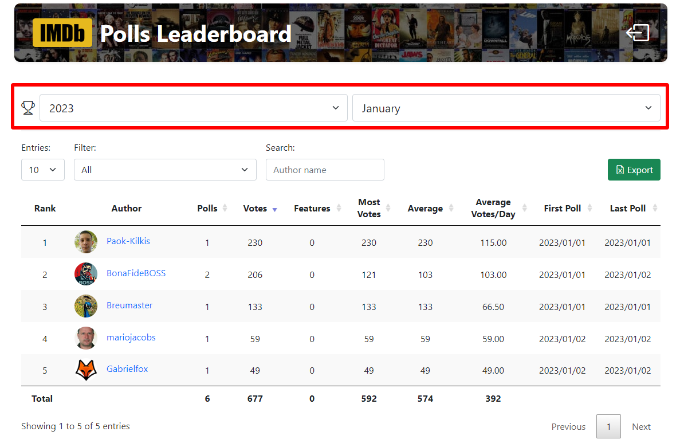Screen dimensions: 680x447
Task: Open the January month dropdown
Action: coord(505,108)
